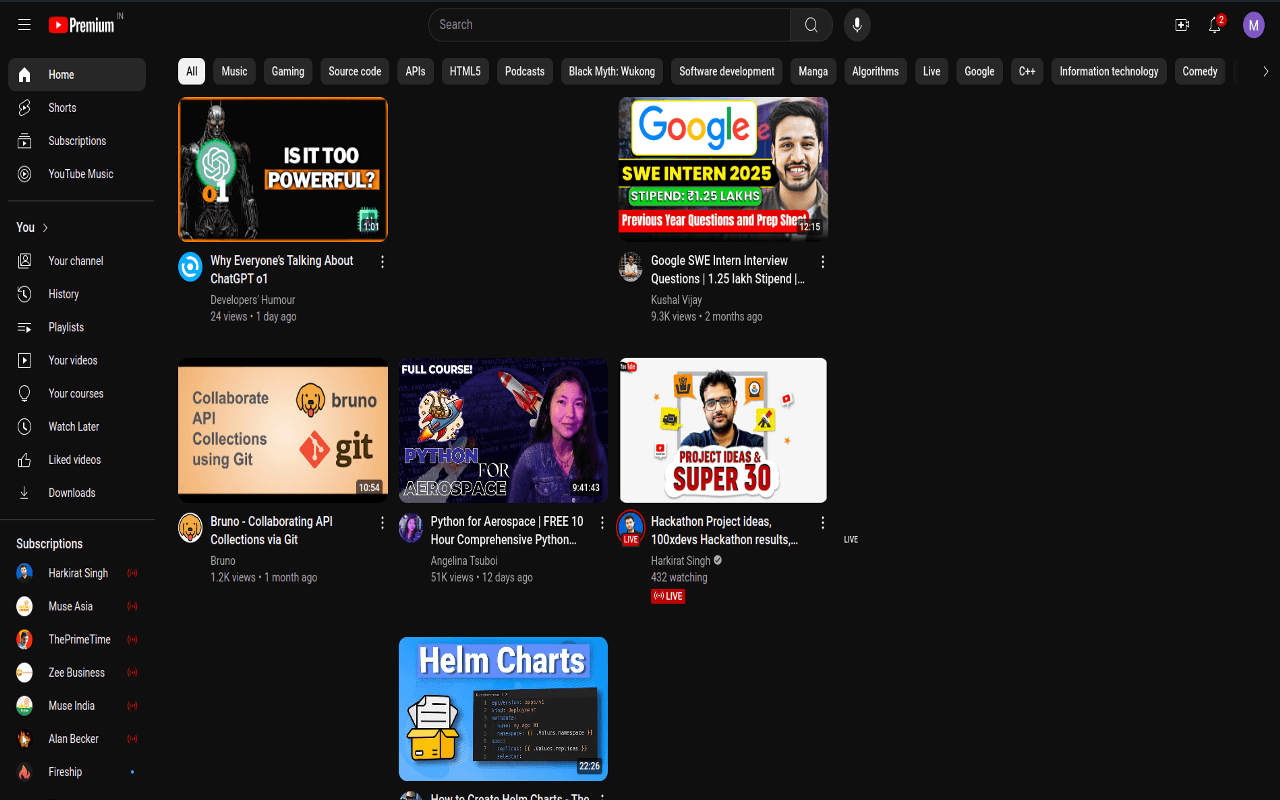Open Playlists in sidebar
This screenshot has width=1280, height=800.
[x=77, y=327]
